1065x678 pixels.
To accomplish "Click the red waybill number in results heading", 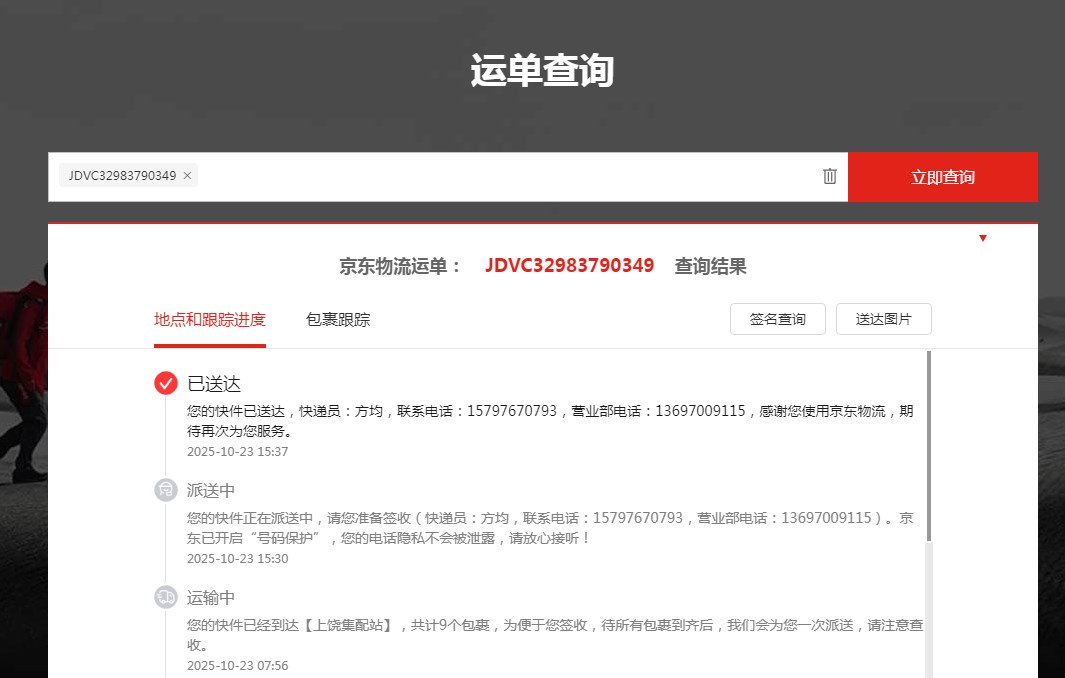I will pos(569,266).
